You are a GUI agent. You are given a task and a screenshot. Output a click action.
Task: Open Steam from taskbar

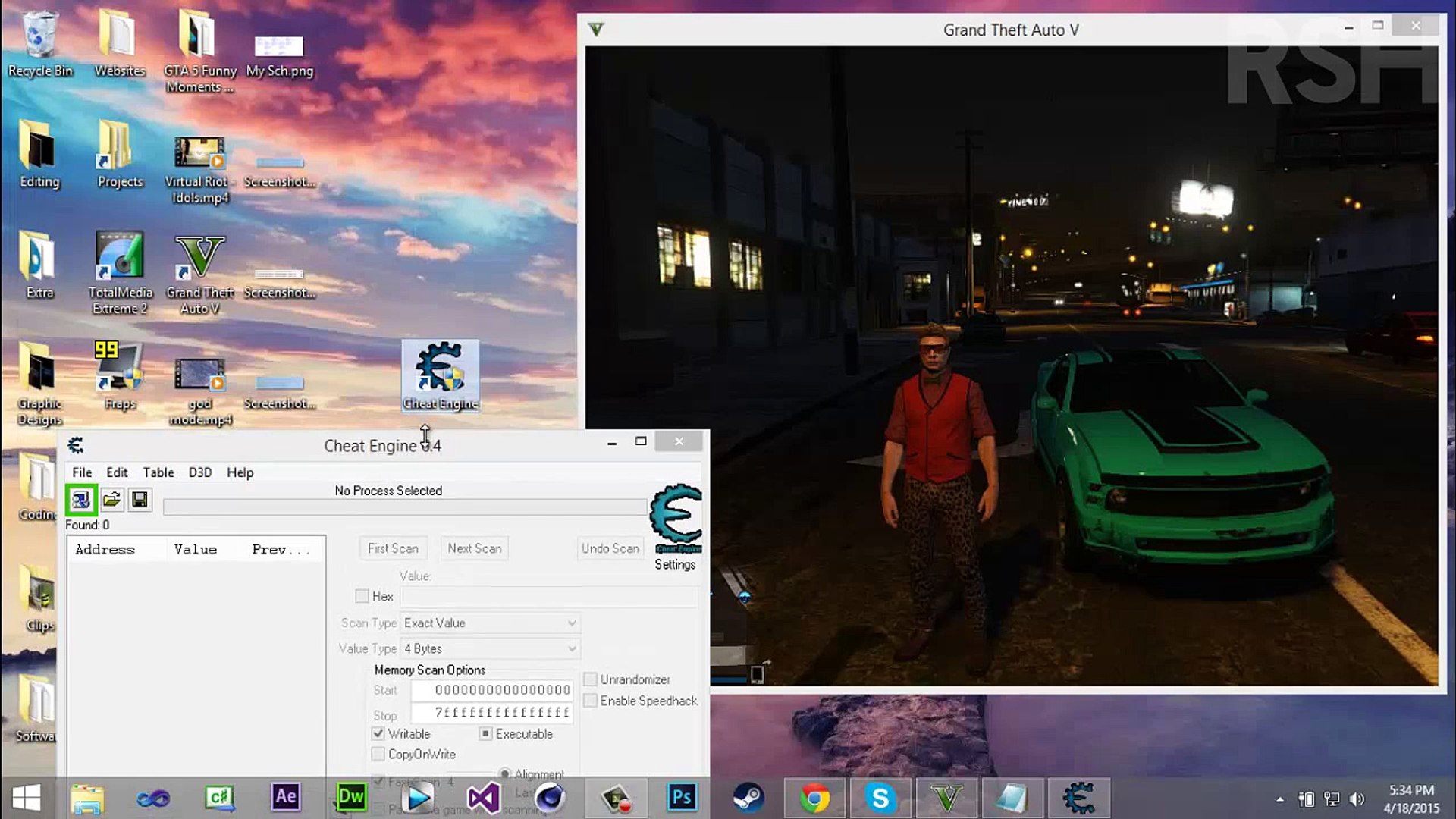[748, 798]
